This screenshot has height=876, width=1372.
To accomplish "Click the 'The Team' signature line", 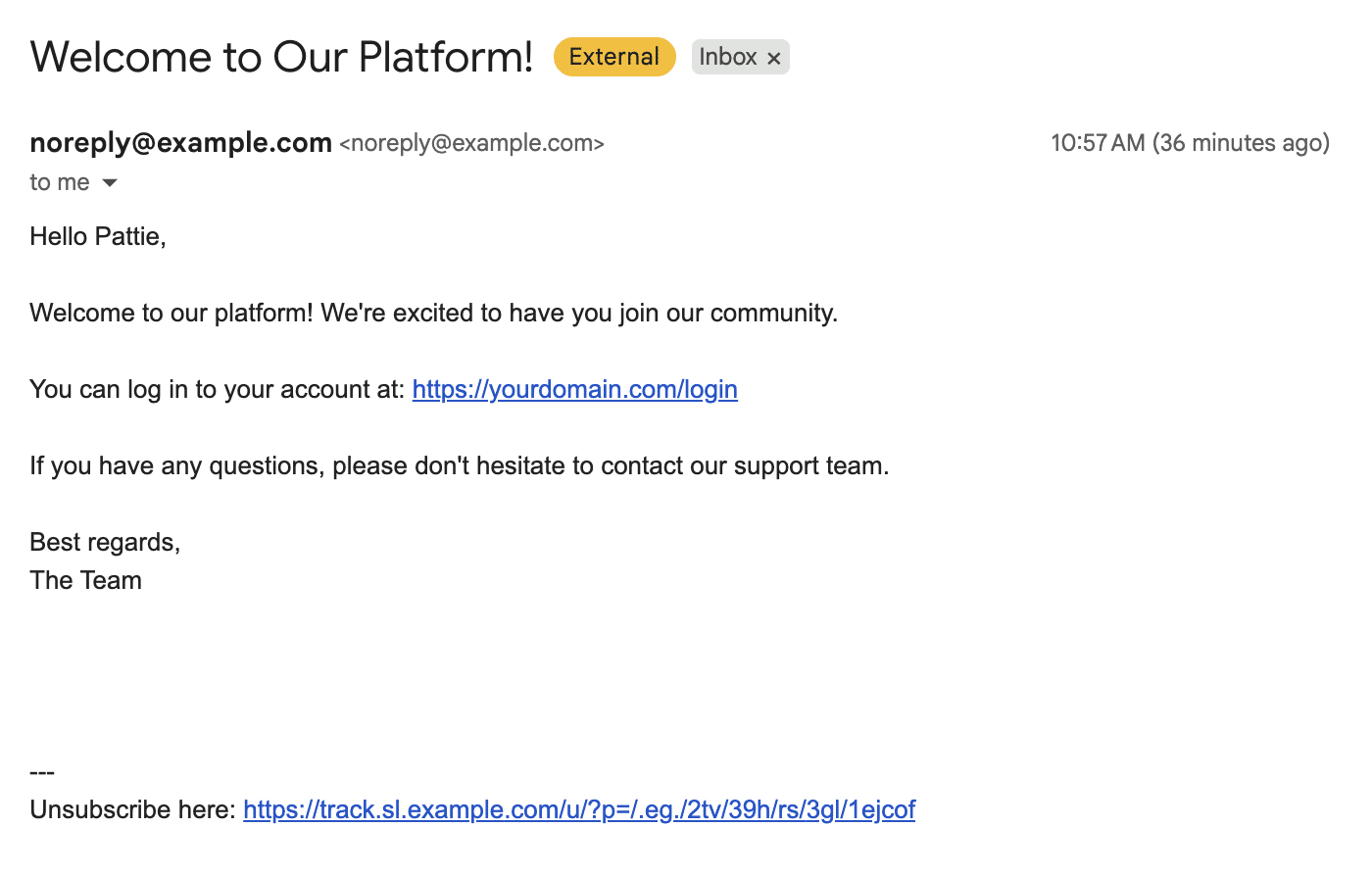I will click(x=85, y=580).
